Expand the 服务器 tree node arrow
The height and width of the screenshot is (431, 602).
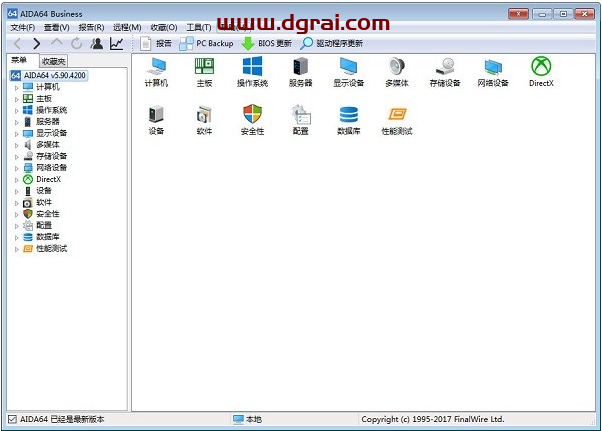(17, 122)
